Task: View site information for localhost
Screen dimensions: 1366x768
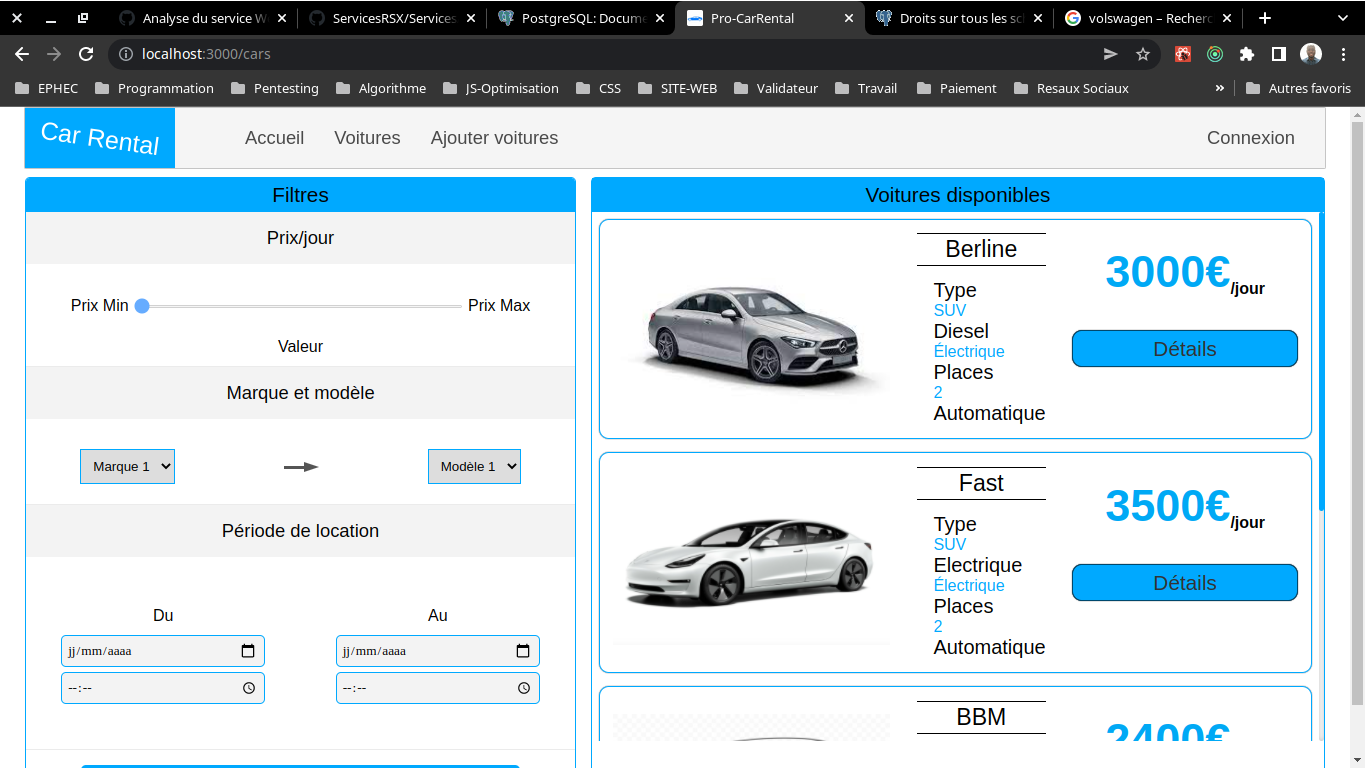Action: pos(125,54)
